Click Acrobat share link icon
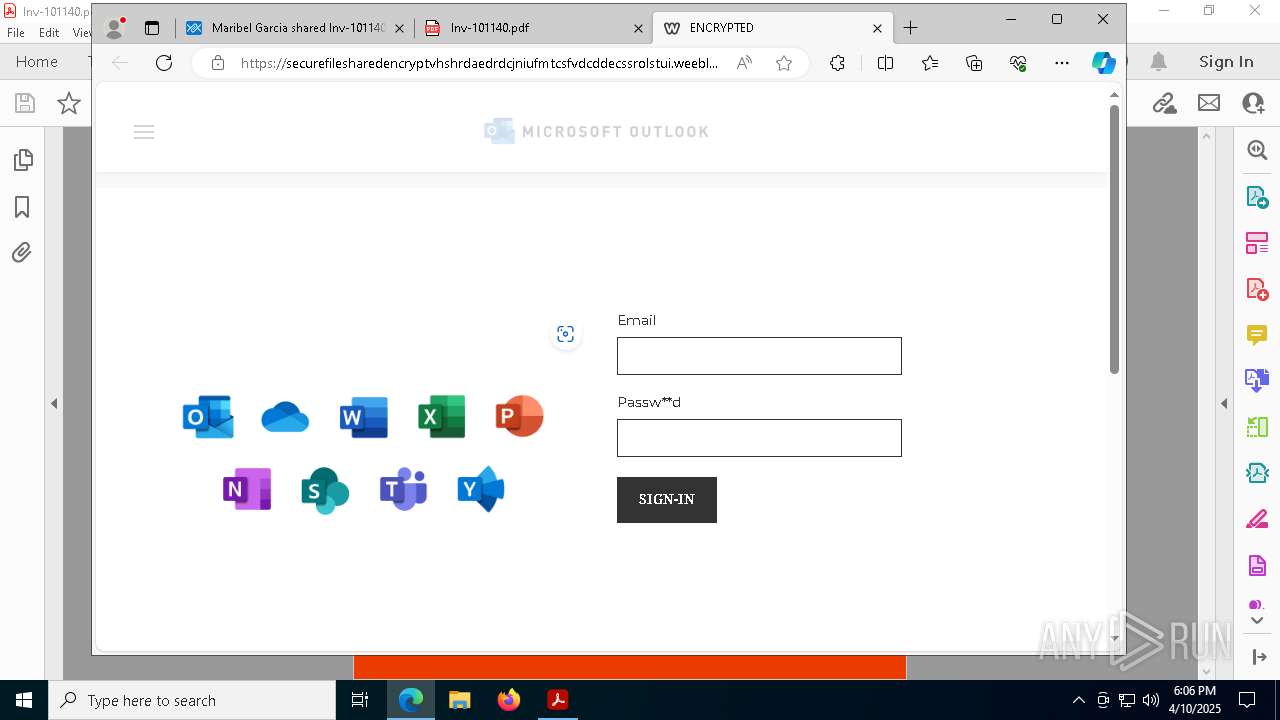Screen dimensions: 1280x720 [x=1164, y=103]
